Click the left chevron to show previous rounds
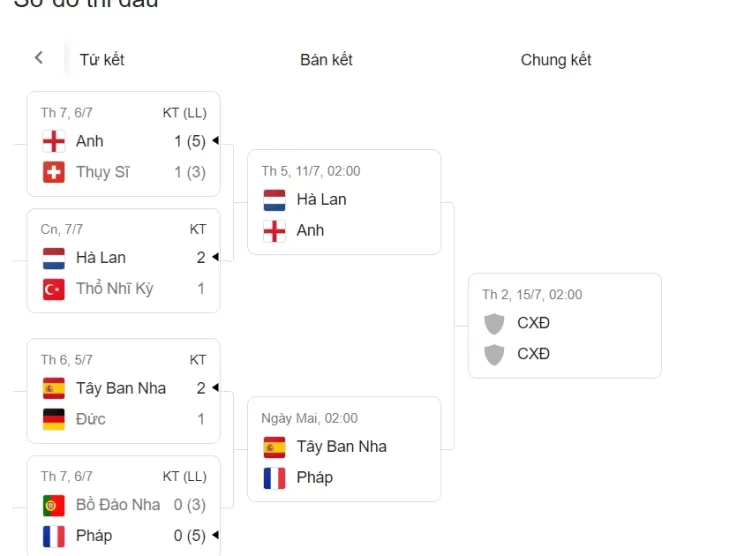This screenshot has height=556, width=737. point(39,58)
